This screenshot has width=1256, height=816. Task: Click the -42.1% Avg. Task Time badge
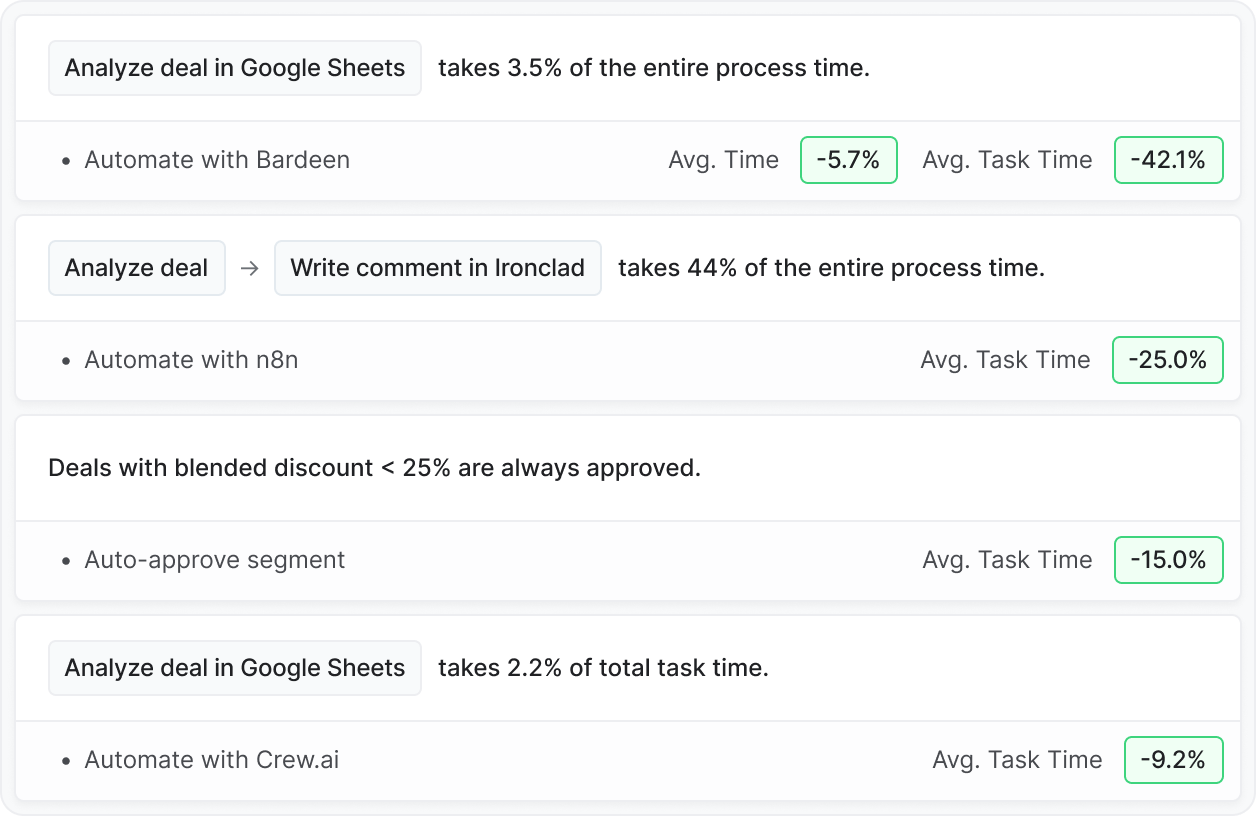coord(1168,160)
